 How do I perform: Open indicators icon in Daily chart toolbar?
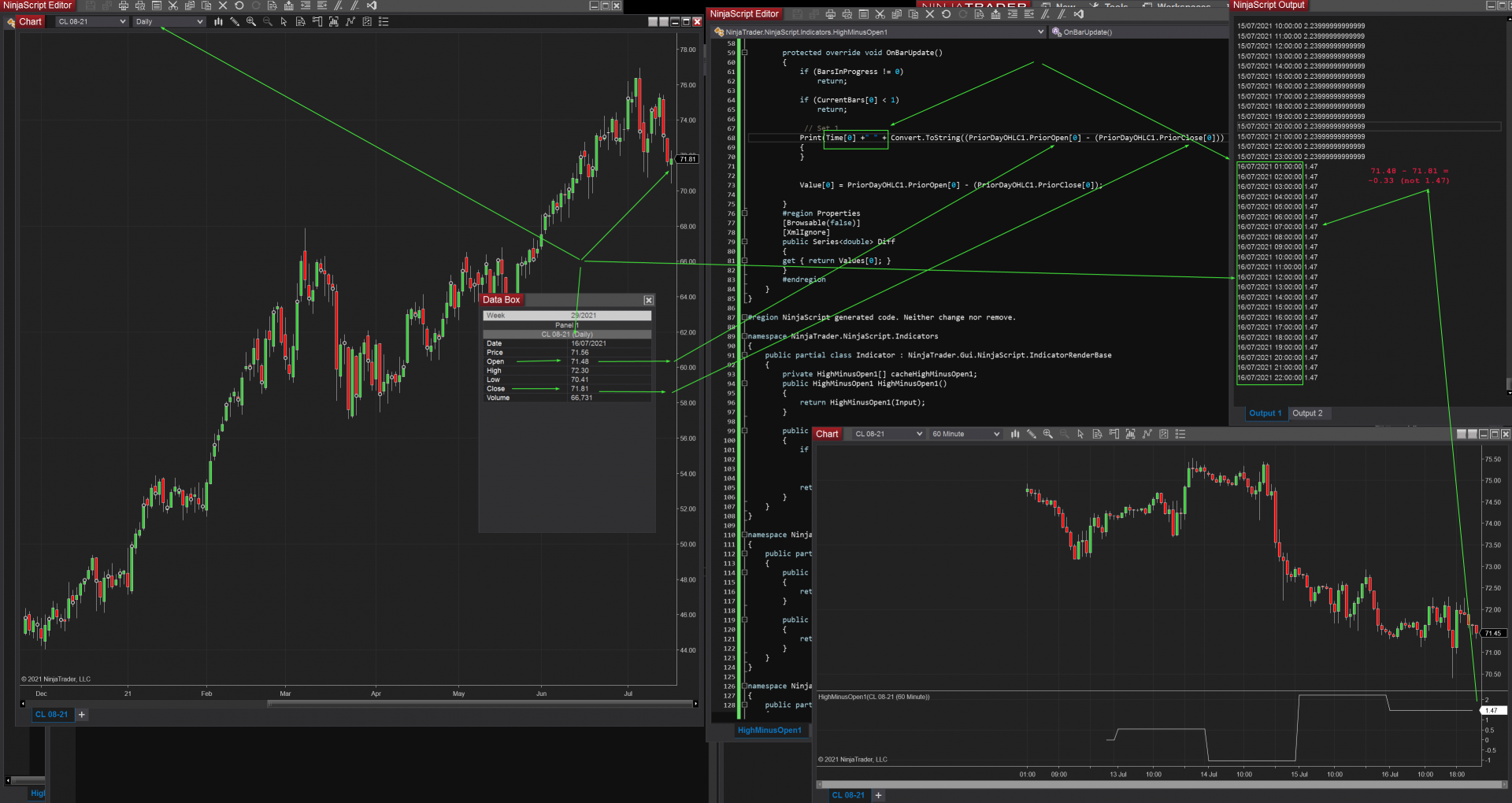pos(350,22)
